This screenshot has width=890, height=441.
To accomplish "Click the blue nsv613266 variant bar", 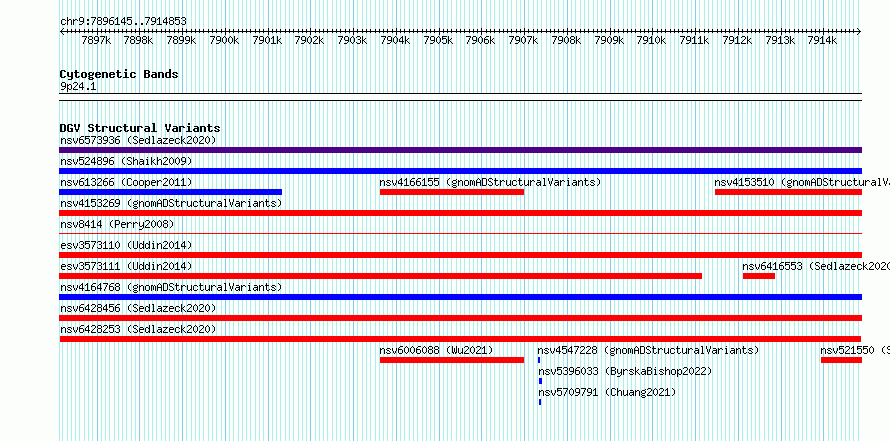I will tap(171, 192).
